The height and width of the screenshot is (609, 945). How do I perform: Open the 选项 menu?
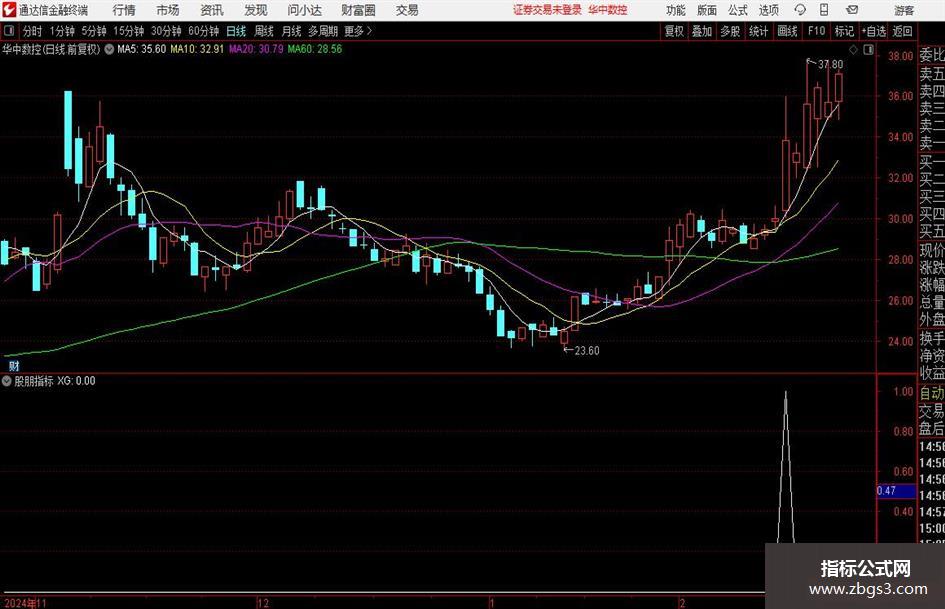[768, 10]
